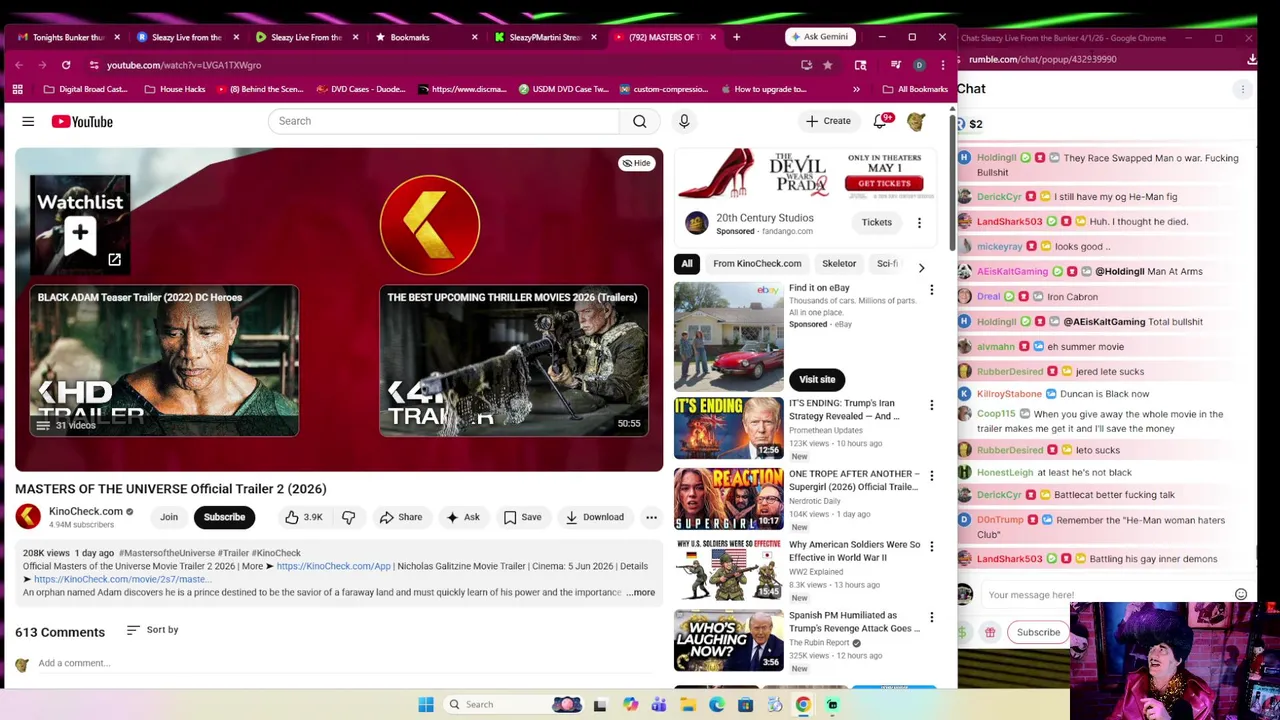Open the Why American Soldiers video thumbnail
Image resolution: width=1280 pixels, height=720 pixels.
tap(729, 570)
